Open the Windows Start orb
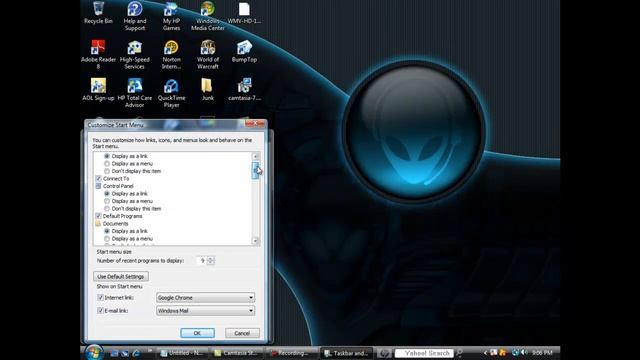Viewport: 640px width, 360px height. [94, 353]
